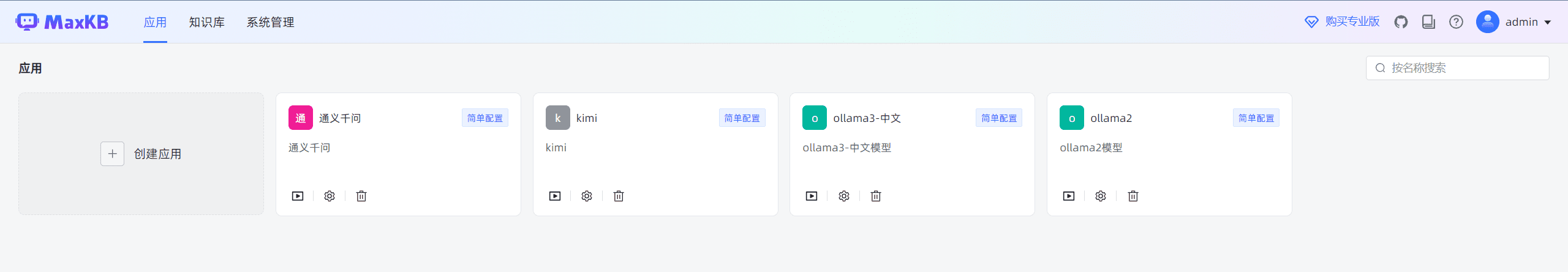Open settings gear for the kimi application
Viewport: 1568px width, 272px height.
click(x=587, y=196)
